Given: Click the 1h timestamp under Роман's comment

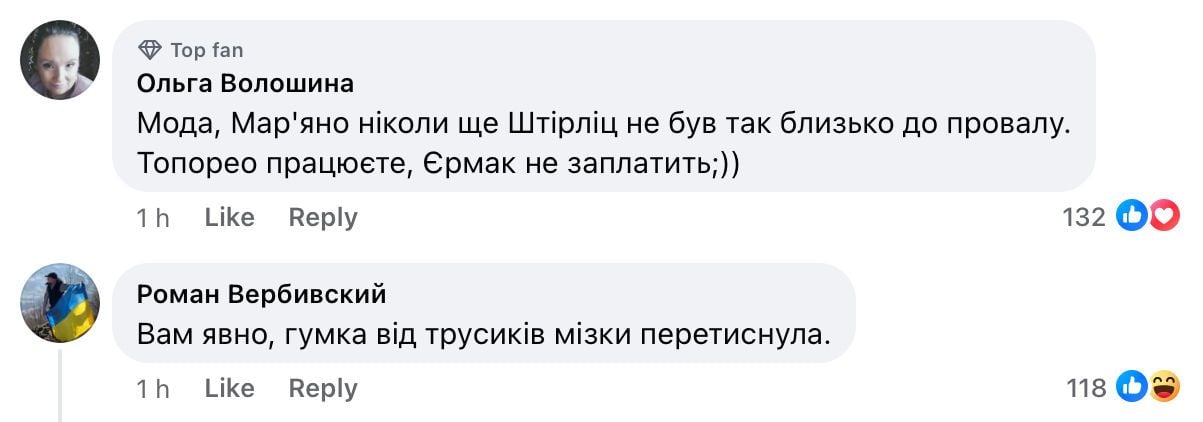Looking at the screenshot, I should (153, 388).
